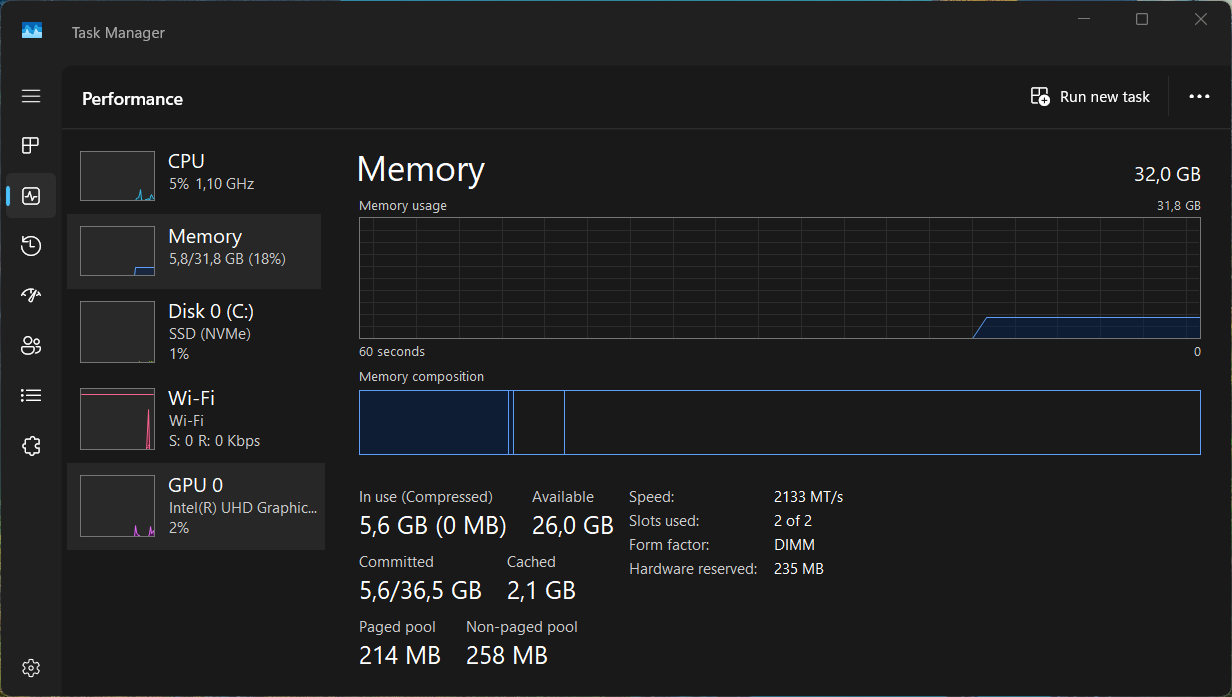Open the Details list page icon
The height and width of the screenshot is (697, 1232).
[31, 396]
